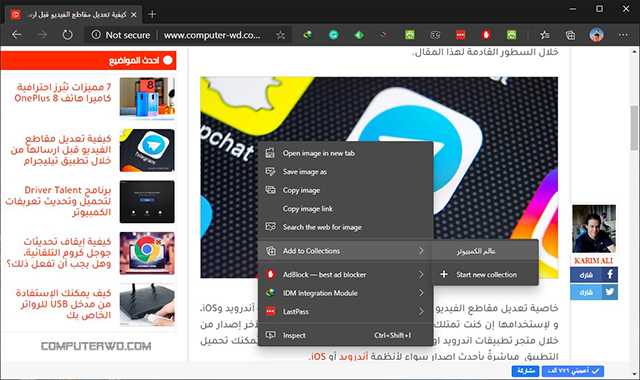Open the AdBlock toolbar extension icon

(x=486, y=35)
